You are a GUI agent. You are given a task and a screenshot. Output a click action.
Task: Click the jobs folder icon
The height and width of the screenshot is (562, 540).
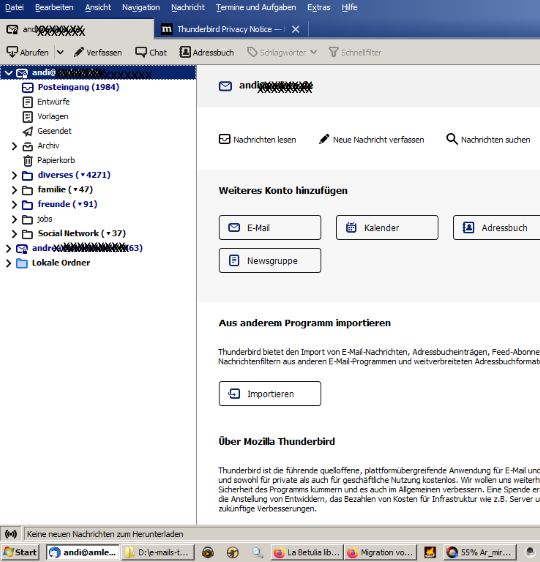(28, 219)
